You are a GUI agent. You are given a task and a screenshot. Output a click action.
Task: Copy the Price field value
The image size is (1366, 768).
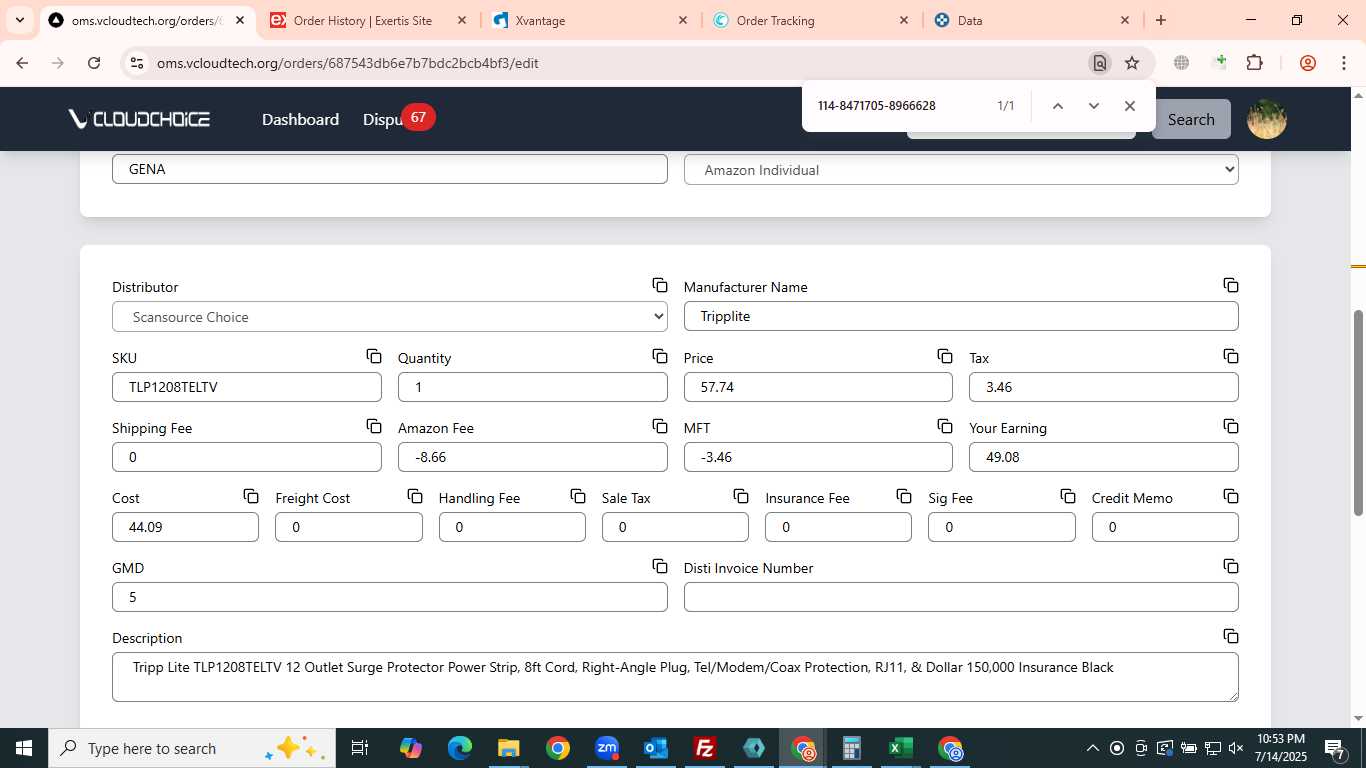pos(945,357)
